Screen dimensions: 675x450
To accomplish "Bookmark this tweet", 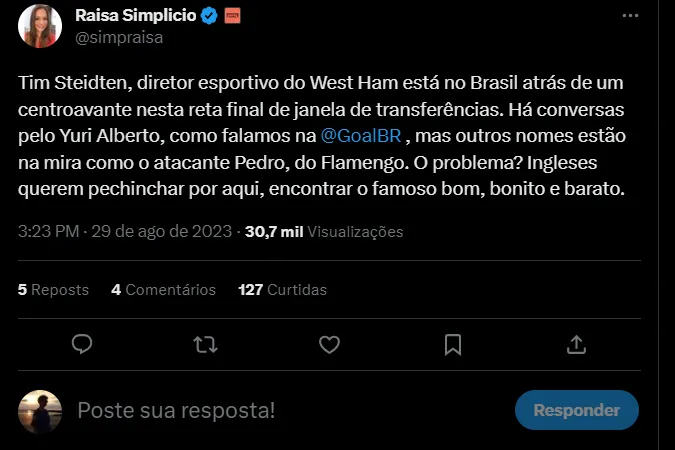I will tap(452, 344).
